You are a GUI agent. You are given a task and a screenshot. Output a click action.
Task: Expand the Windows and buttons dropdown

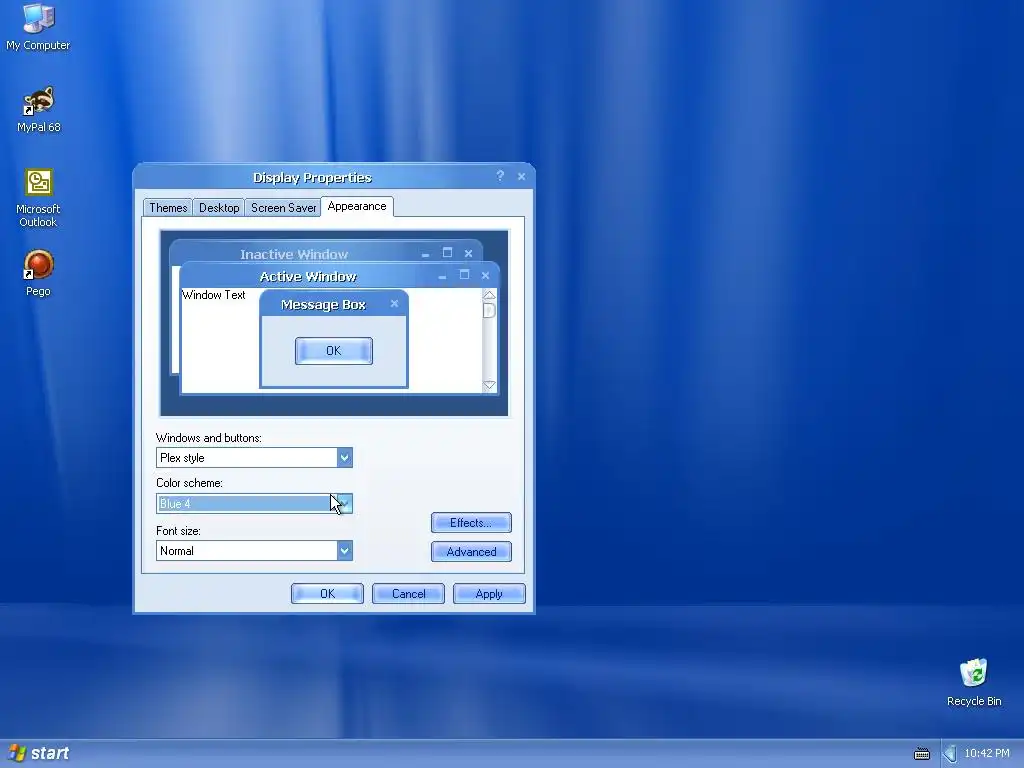[345, 457]
